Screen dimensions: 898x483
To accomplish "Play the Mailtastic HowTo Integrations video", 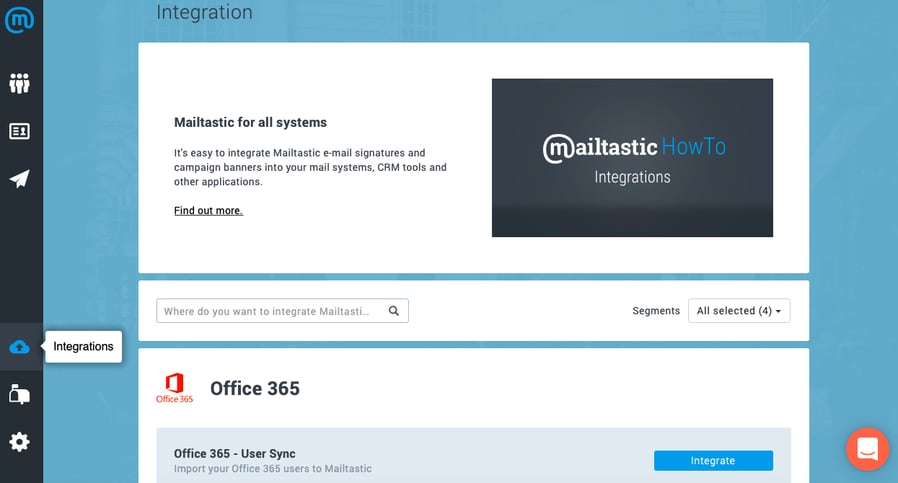I will (x=632, y=158).
